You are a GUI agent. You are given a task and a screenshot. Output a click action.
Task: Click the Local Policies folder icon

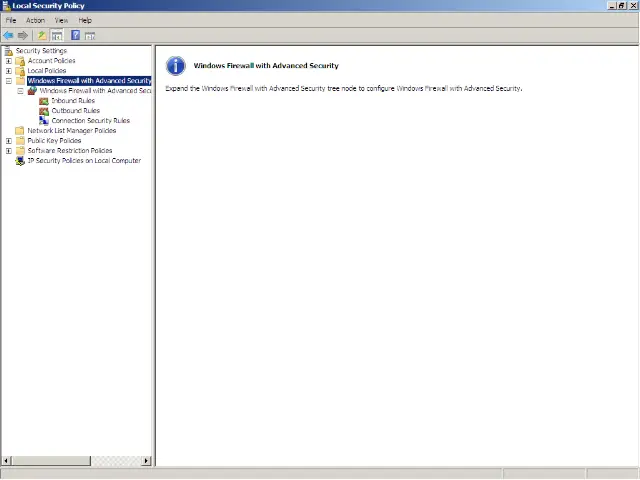(20, 71)
